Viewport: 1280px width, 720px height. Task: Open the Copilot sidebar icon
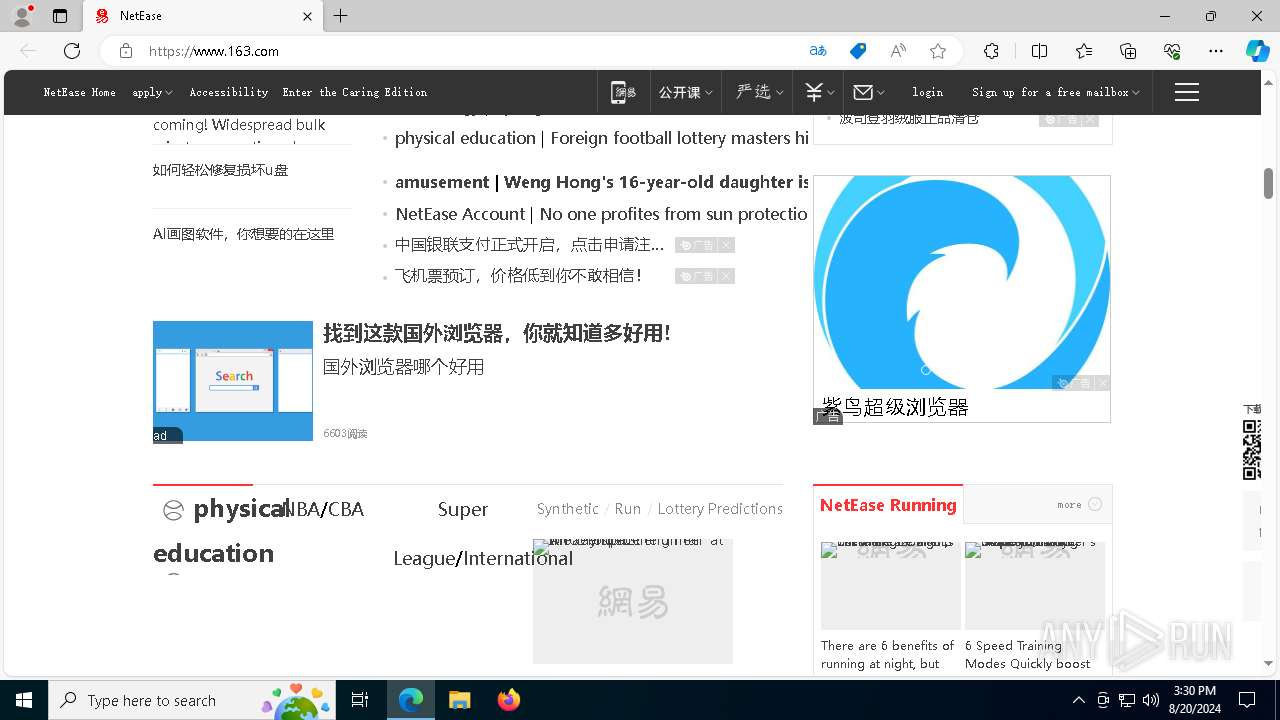pos(1257,51)
